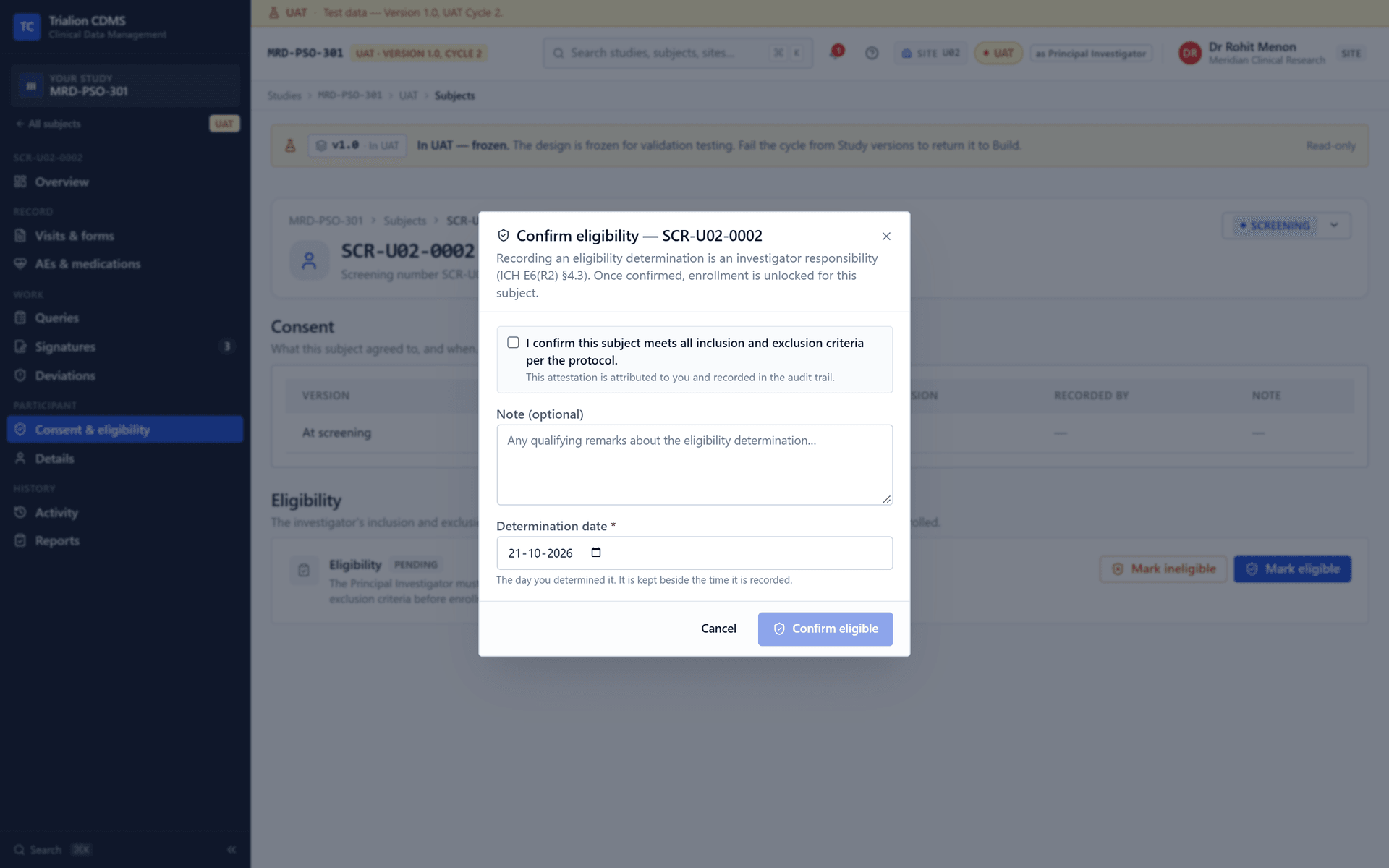
Task: Open the help question-mark icon
Action: tap(872, 53)
